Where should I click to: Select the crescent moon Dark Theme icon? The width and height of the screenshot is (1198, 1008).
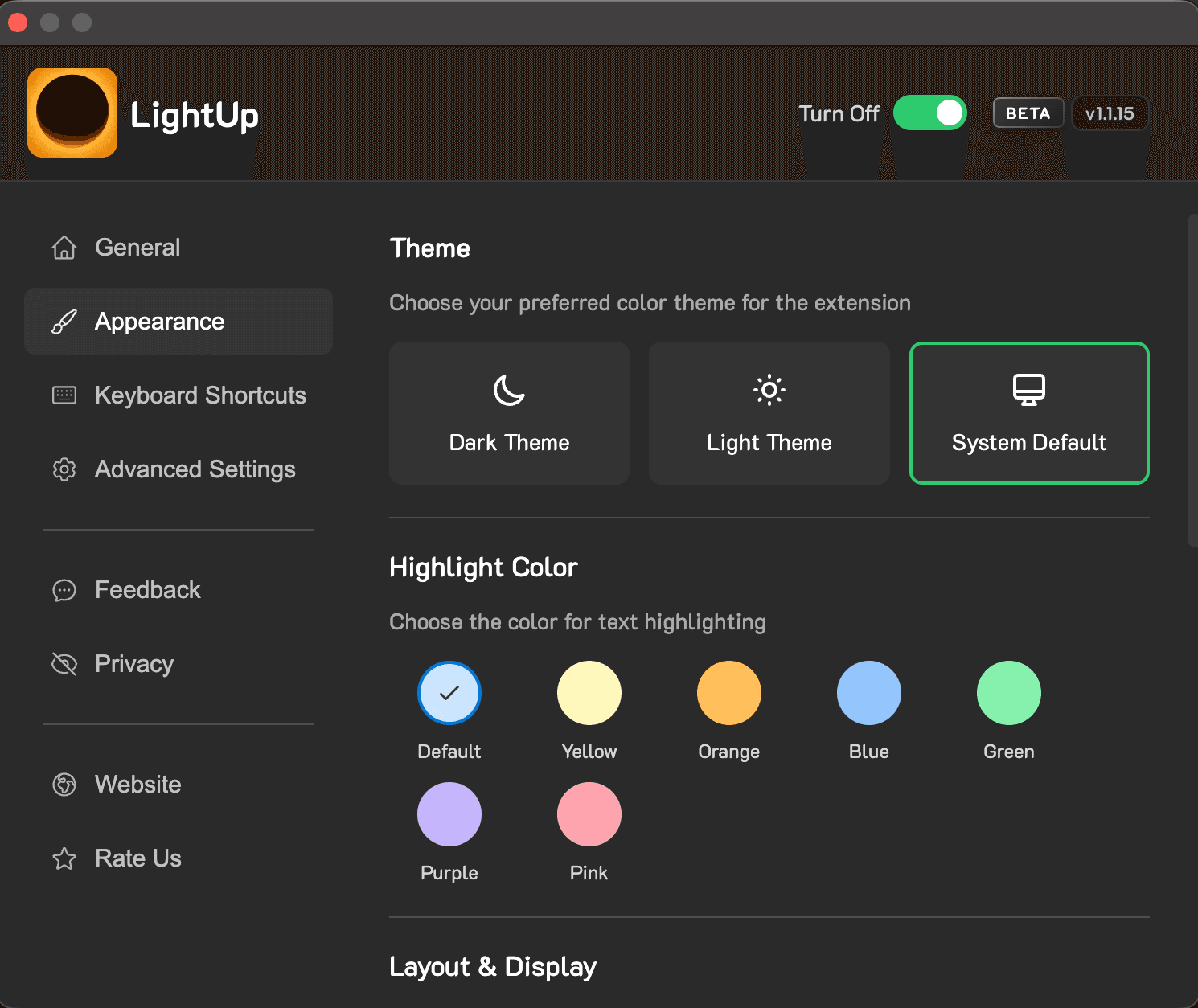[508, 391]
